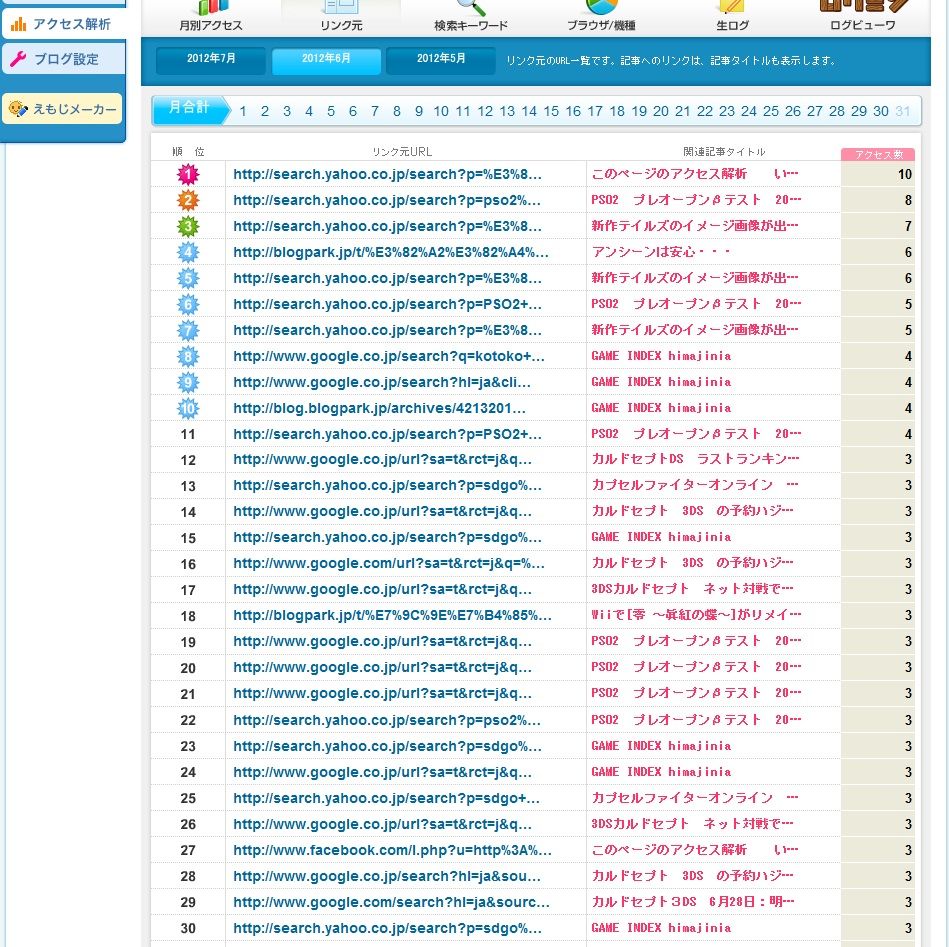Image resolution: width=949 pixels, height=947 pixels.
Task: Open blog.blogpark.jp/archives/4213201 URL
Action: click(x=379, y=408)
